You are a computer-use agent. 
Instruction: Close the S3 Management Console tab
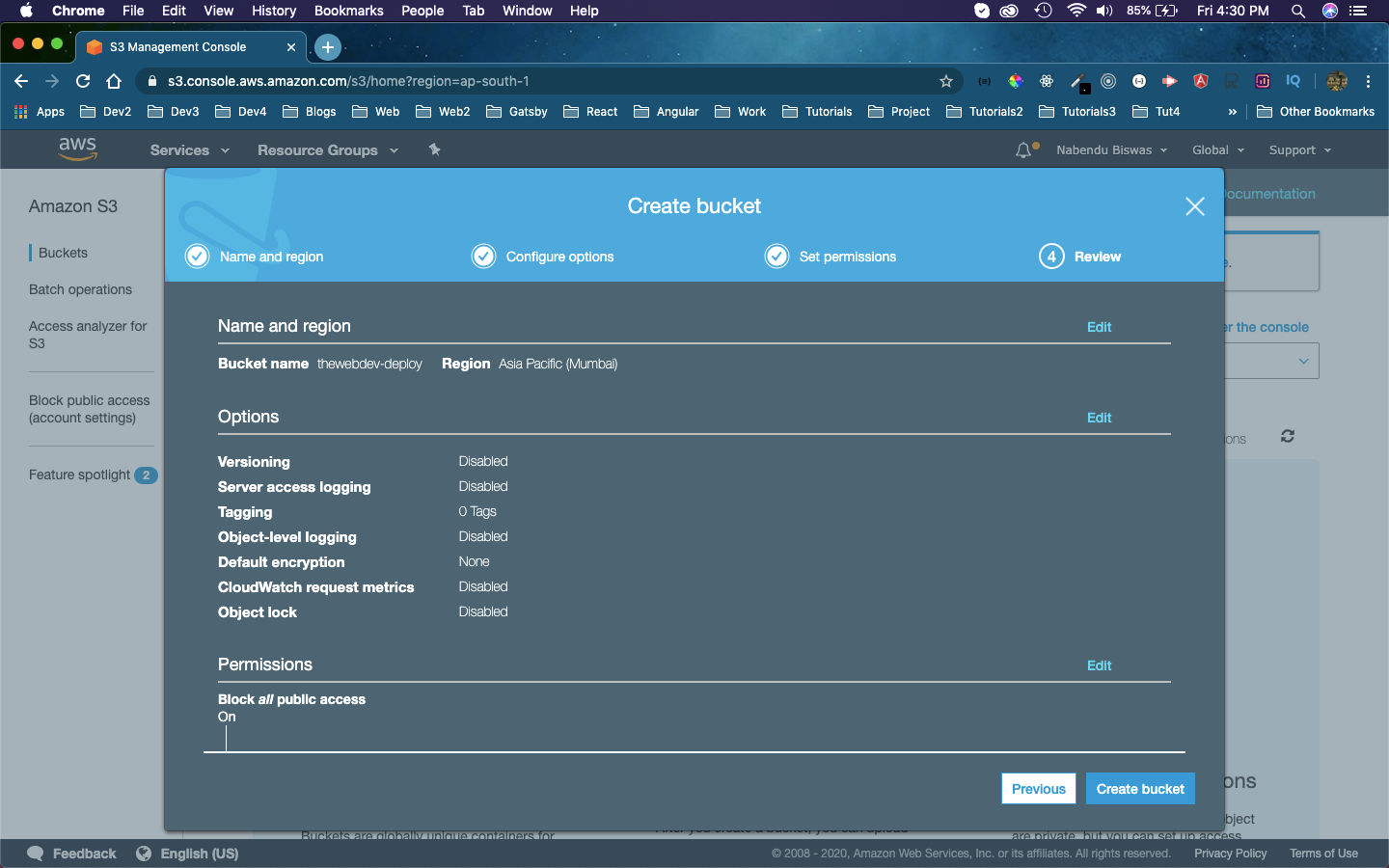[x=291, y=46]
